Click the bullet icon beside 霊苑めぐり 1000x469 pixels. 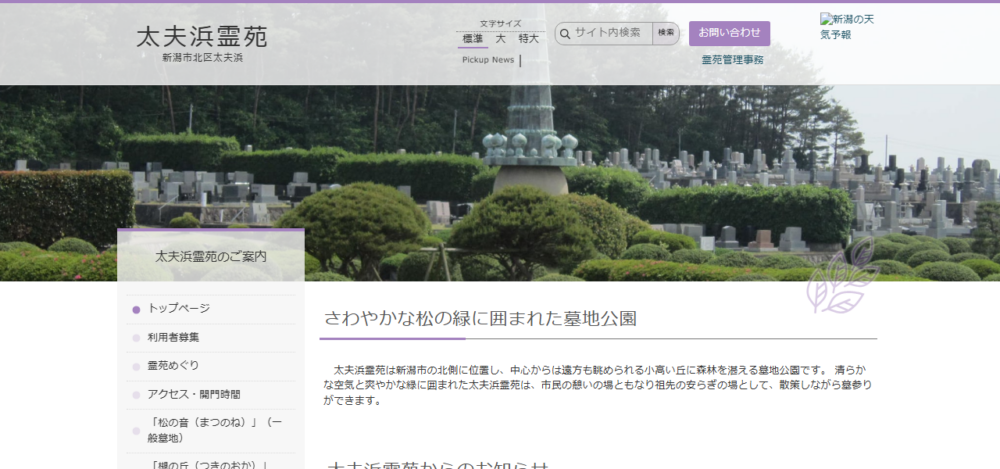(x=136, y=367)
